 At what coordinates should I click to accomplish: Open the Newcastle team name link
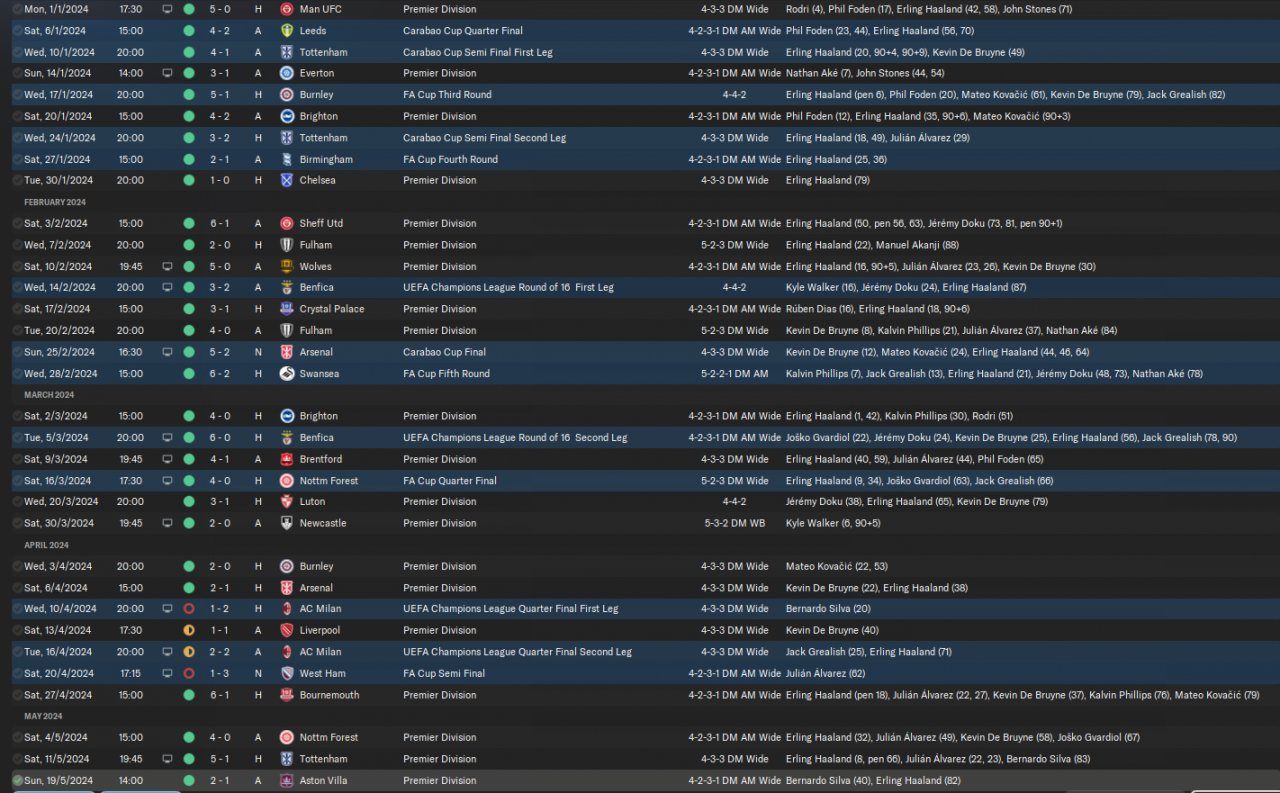tap(323, 523)
